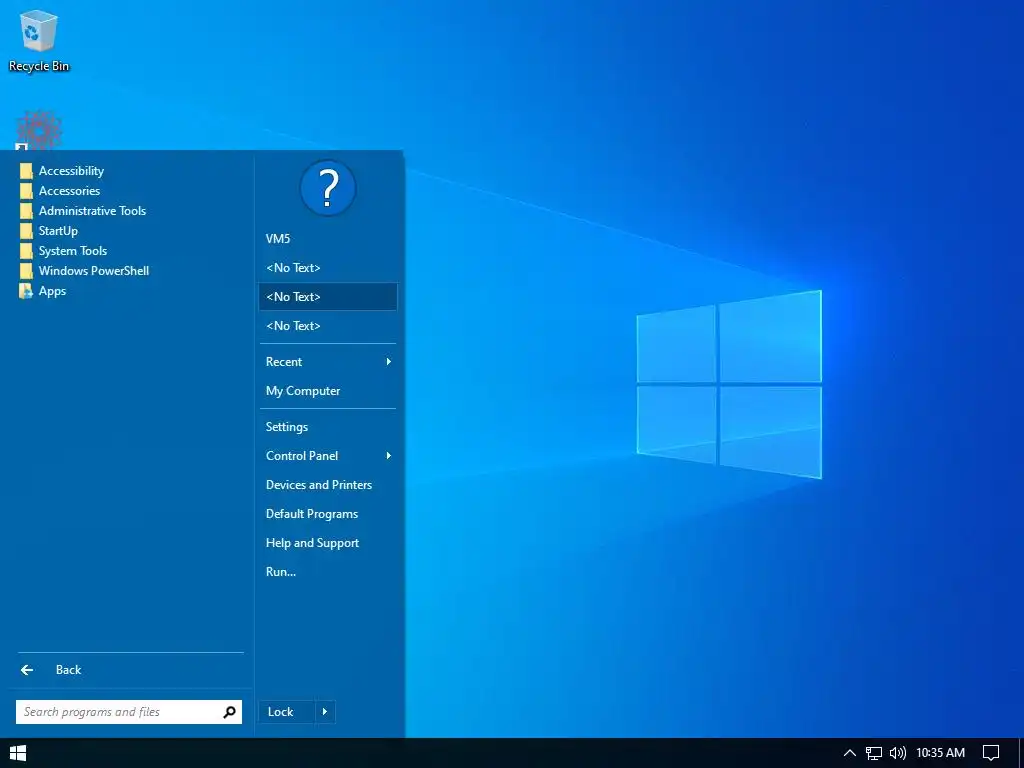Click the Administrative Tools folder icon
The image size is (1024, 768).
pyautogui.click(x=26, y=211)
